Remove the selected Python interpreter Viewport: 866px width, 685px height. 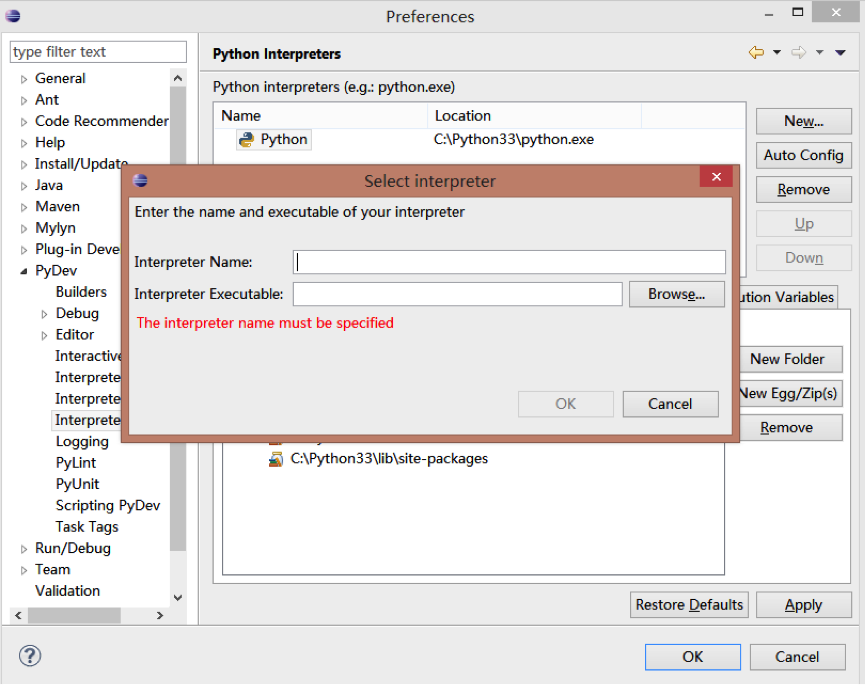tap(804, 189)
